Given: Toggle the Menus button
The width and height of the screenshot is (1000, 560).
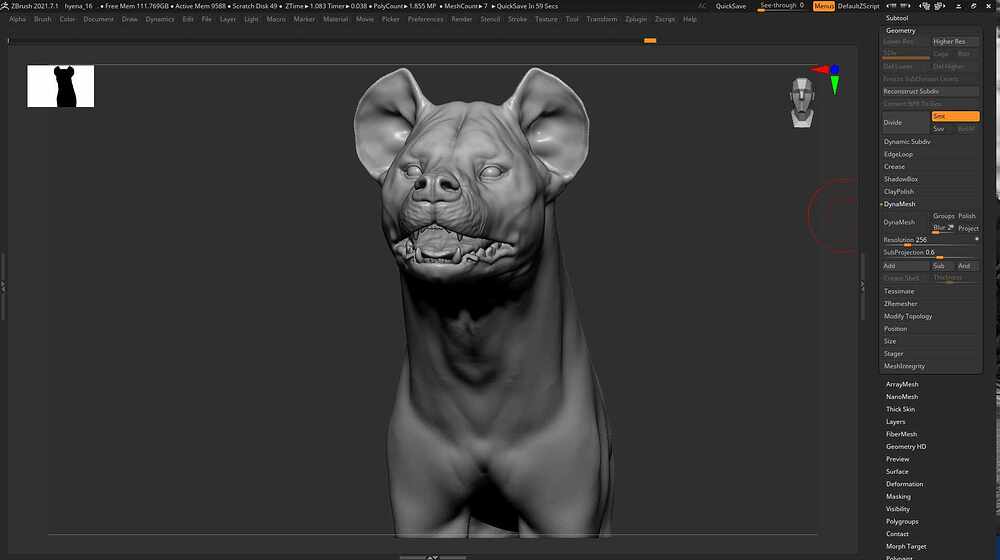Looking at the screenshot, I should click(824, 6).
